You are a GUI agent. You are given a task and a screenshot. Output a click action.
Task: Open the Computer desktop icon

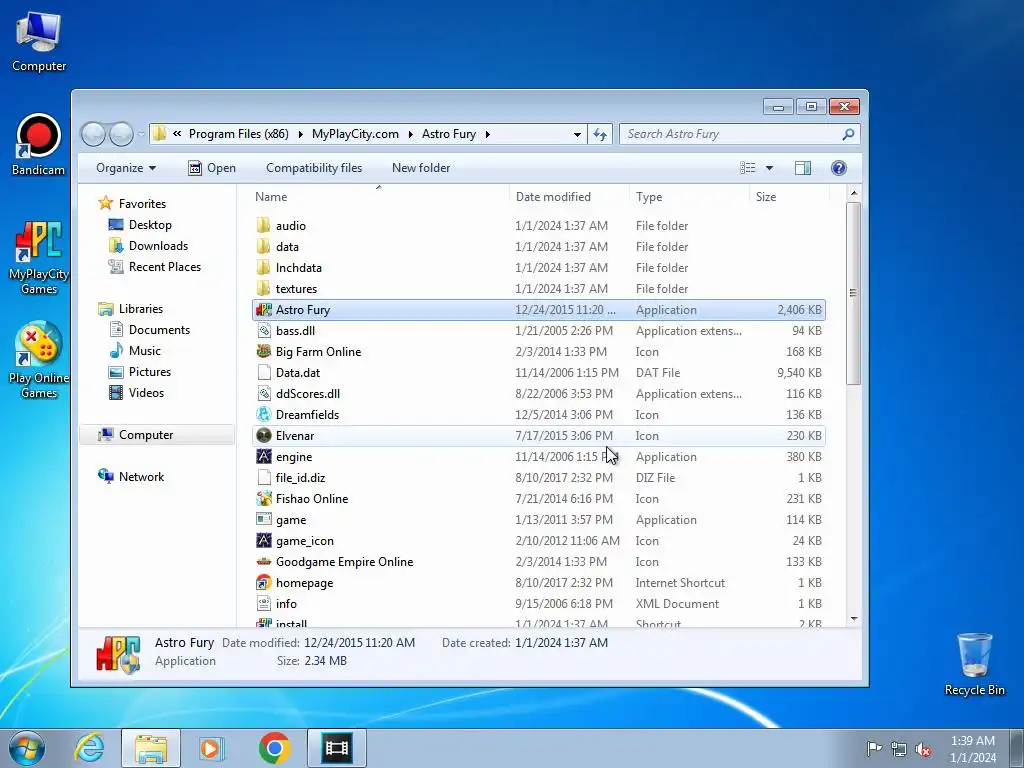pos(39,41)
